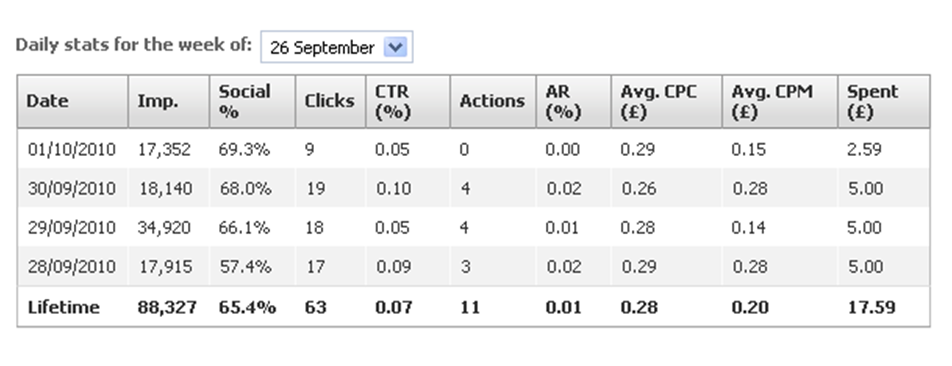Viewport: 952px width, 366px height.
Task: Select the Social % column header
Action: tap(253, 101)
